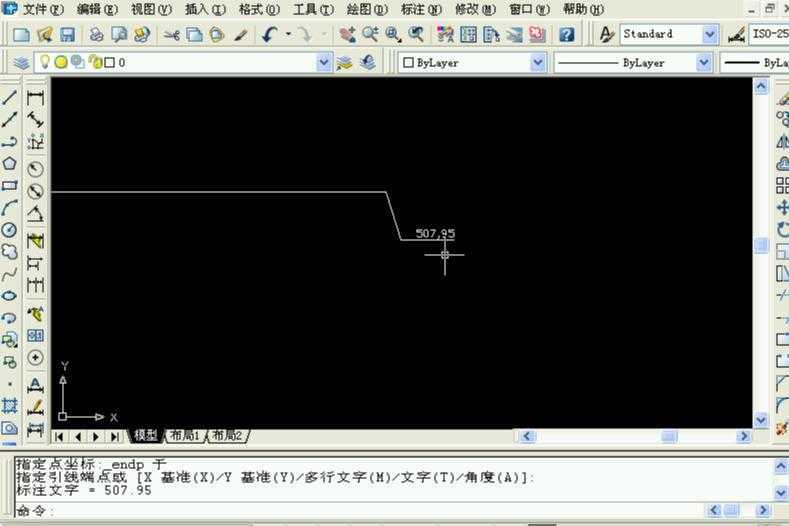
Task: Select the 模型 model tab
Action: coord(146,435)
